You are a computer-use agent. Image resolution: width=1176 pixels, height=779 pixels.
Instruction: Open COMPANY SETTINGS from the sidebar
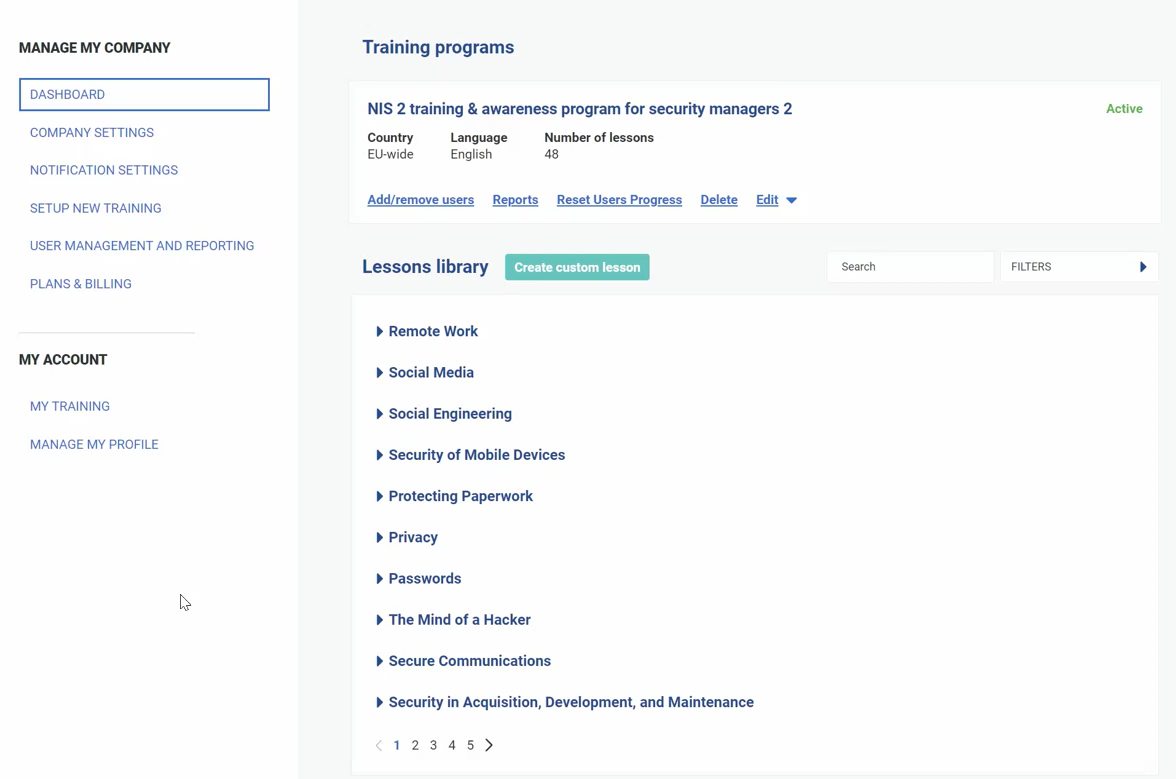coord(92,132)
